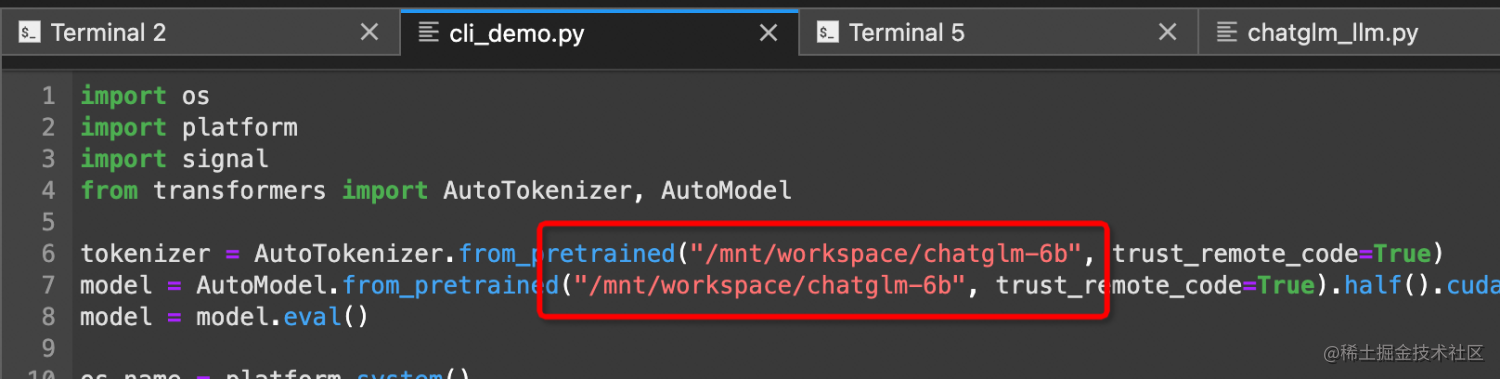Click 'AutoTokenizer, AutoModel' in the import line
Viewport: 1500px width, 379px height.
pyautogui.click(x=617, y=190)
